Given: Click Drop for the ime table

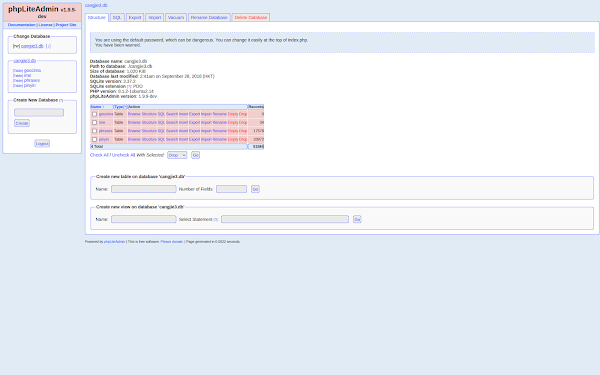Looking at the screenshot, I should (x=243, y=122).
